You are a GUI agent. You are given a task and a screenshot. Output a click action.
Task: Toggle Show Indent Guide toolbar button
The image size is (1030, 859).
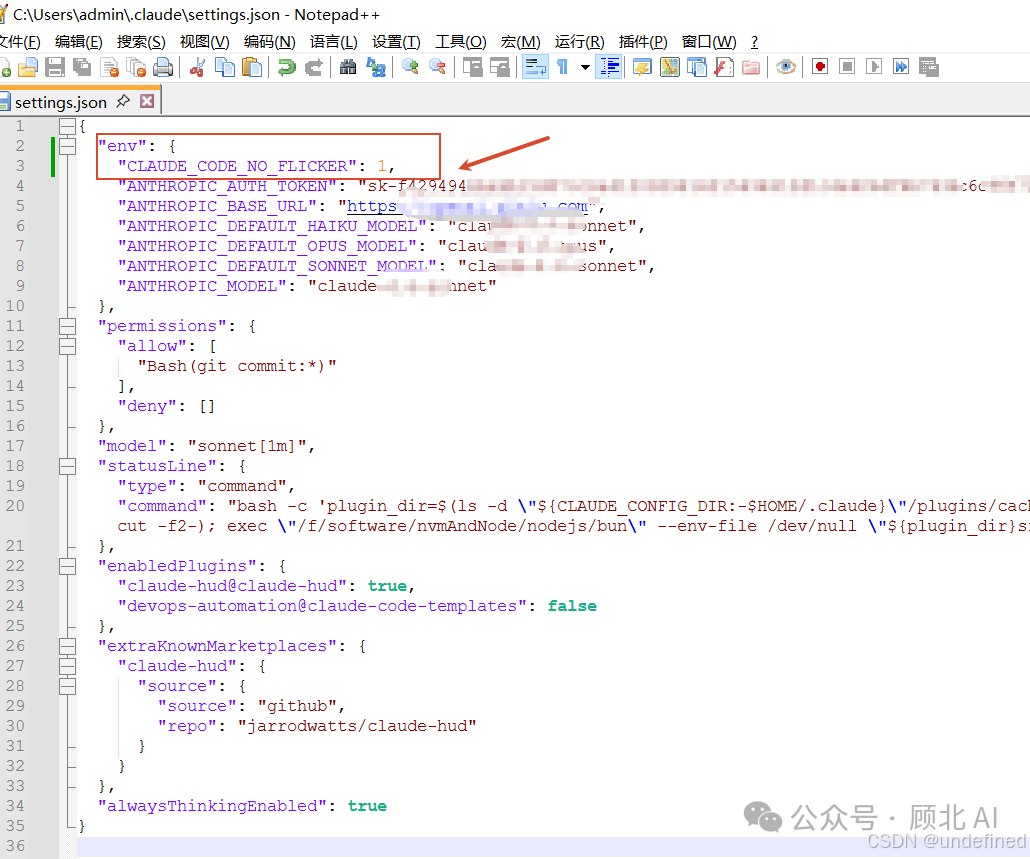point(609,67)
